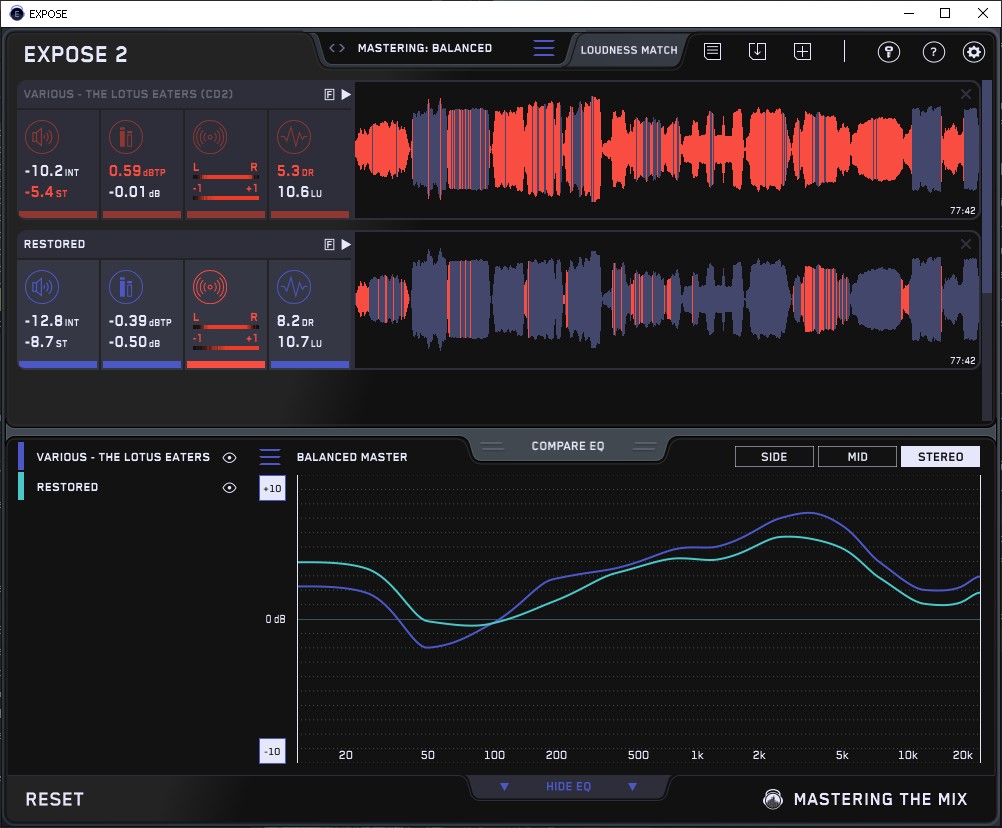
Task: Click the 8.2 DR dynamic range value
Action: coord(295,321)
